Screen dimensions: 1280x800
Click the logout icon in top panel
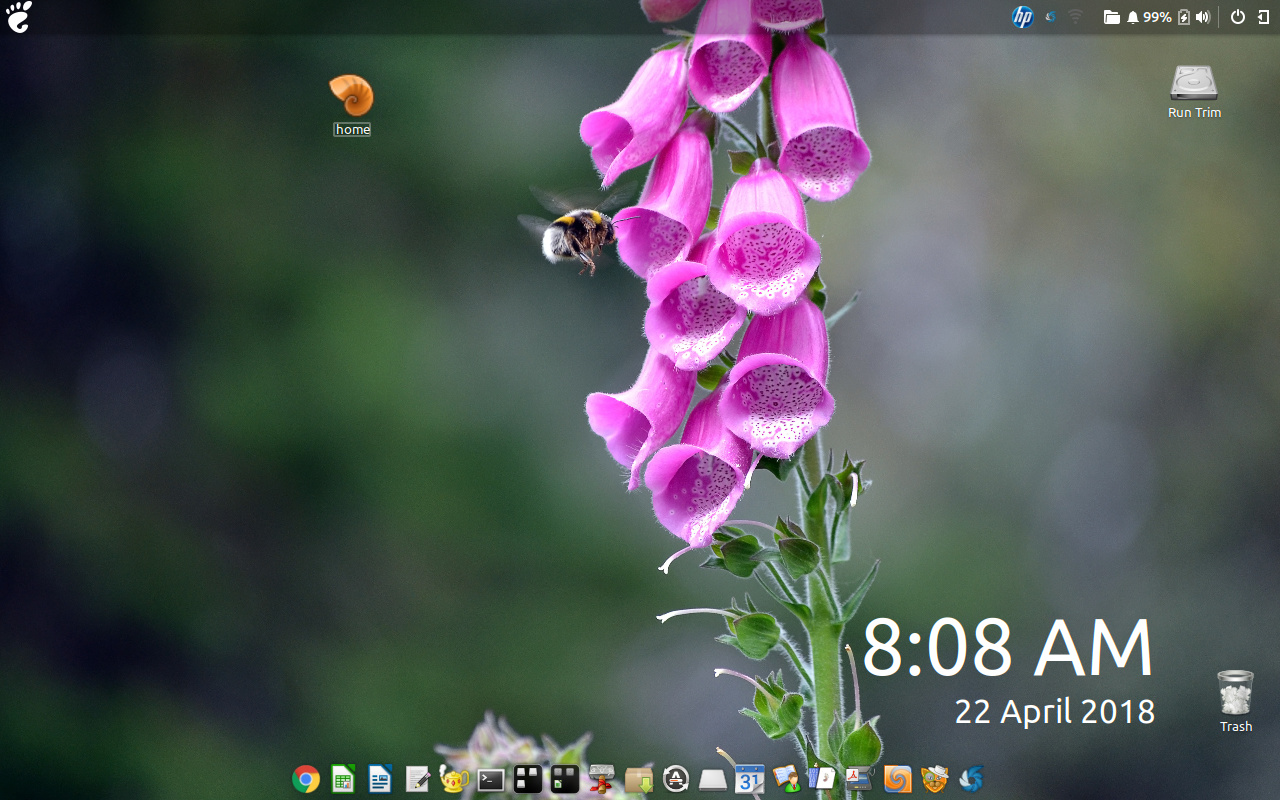1263,17
